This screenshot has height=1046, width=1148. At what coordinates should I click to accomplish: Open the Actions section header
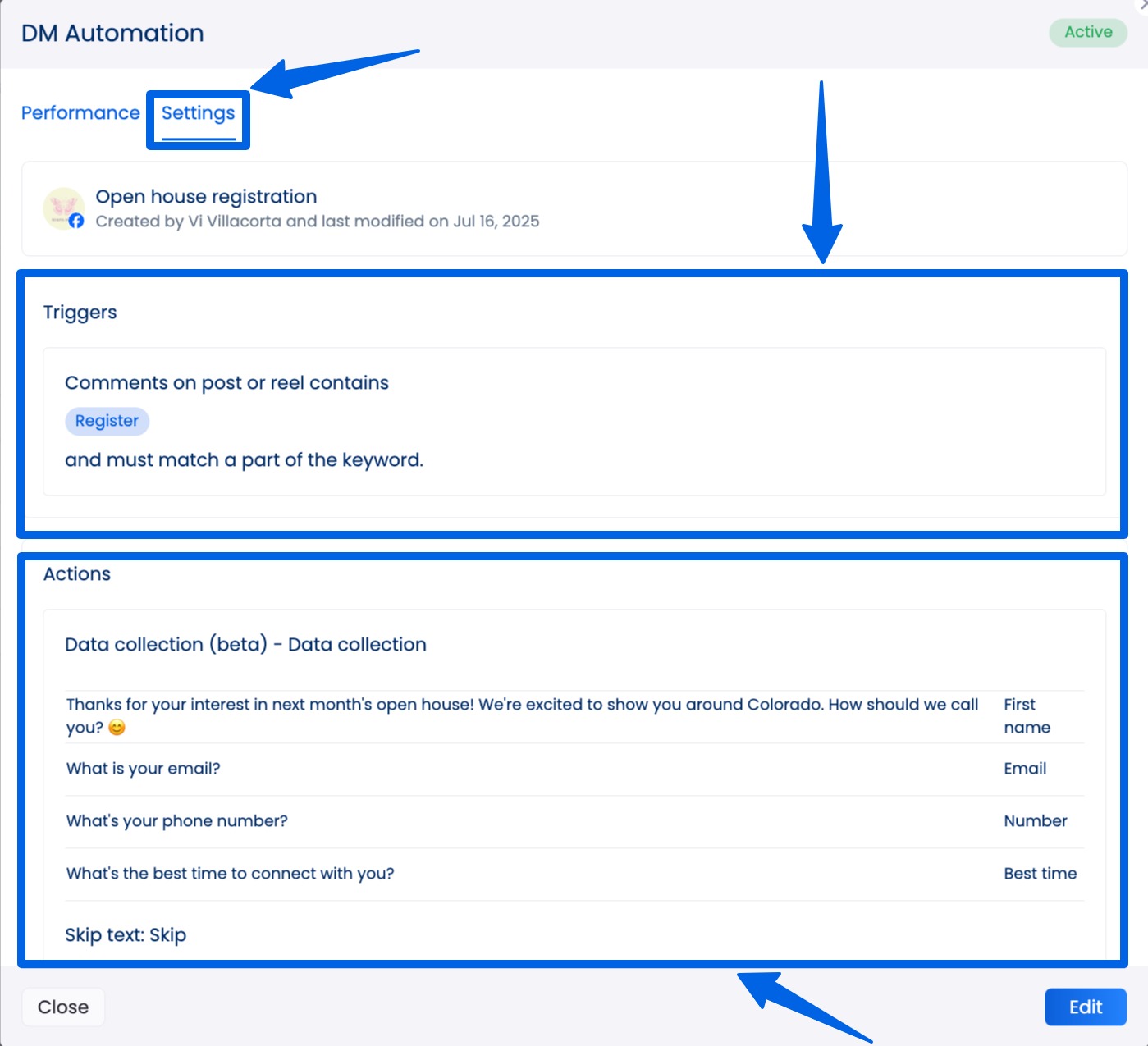pyautogui.click(x=76, y=573)
